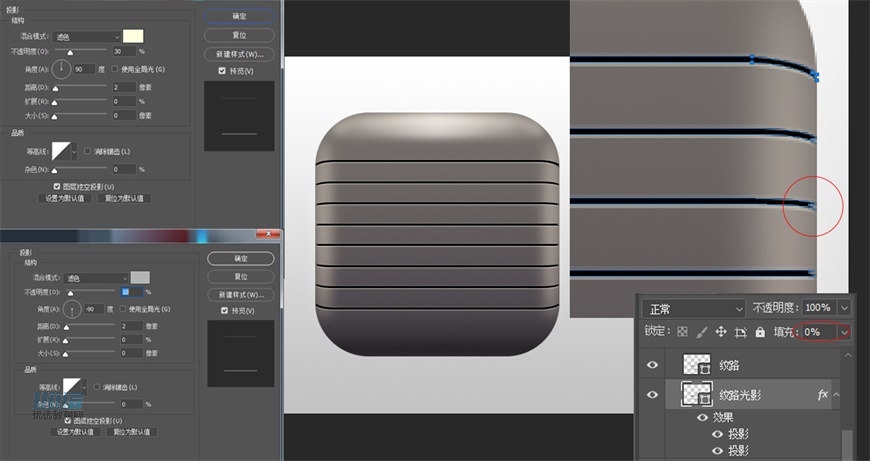Viewport: 870px width, 461px height.
Task: Click 复位为默认值 in the 30% opacity dialog
Action: [124, 198]
